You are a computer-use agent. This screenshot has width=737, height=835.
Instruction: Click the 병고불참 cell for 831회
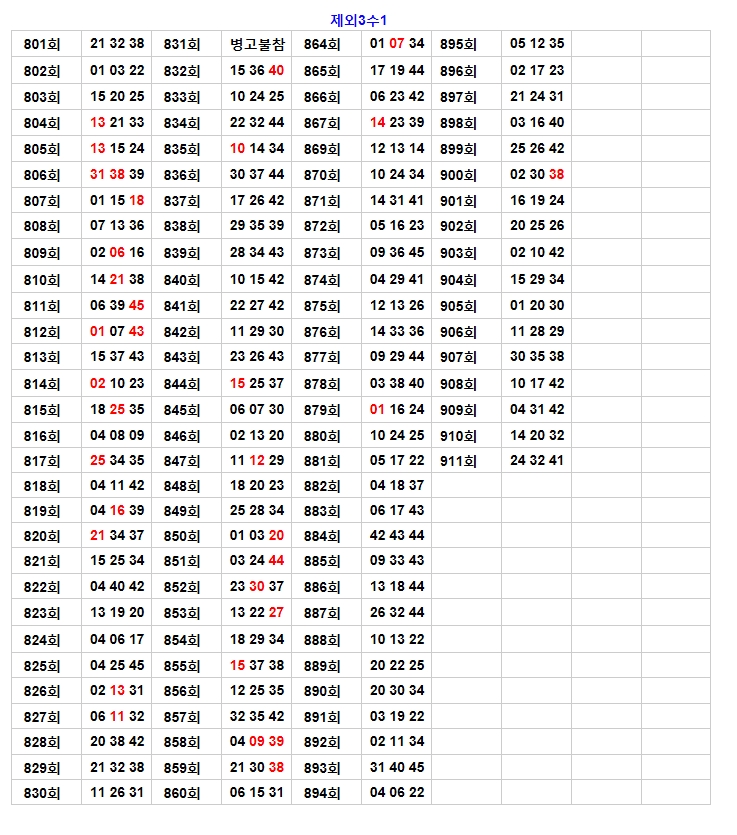257,44
